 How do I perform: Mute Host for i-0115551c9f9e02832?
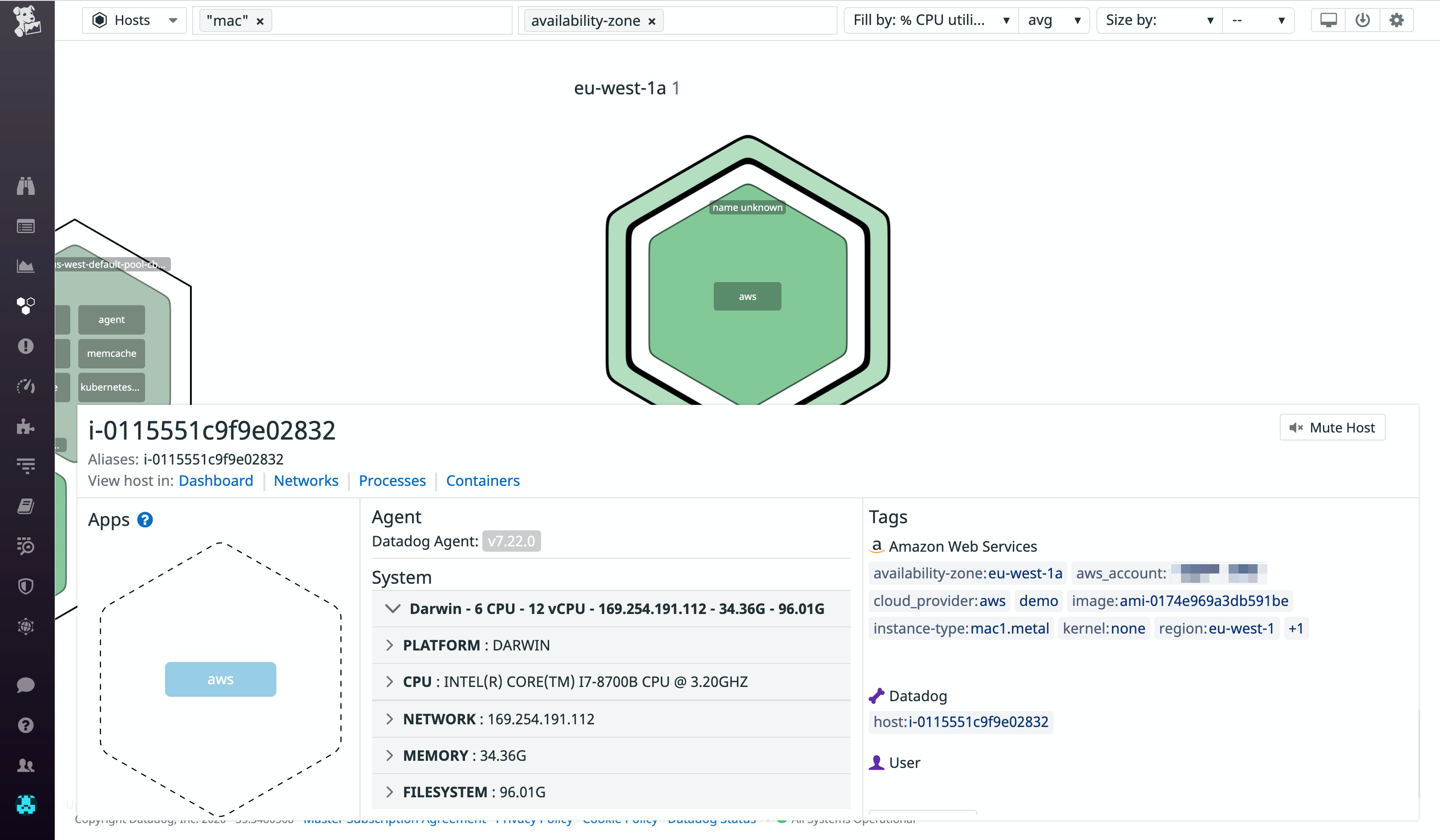pos(1332,427)
